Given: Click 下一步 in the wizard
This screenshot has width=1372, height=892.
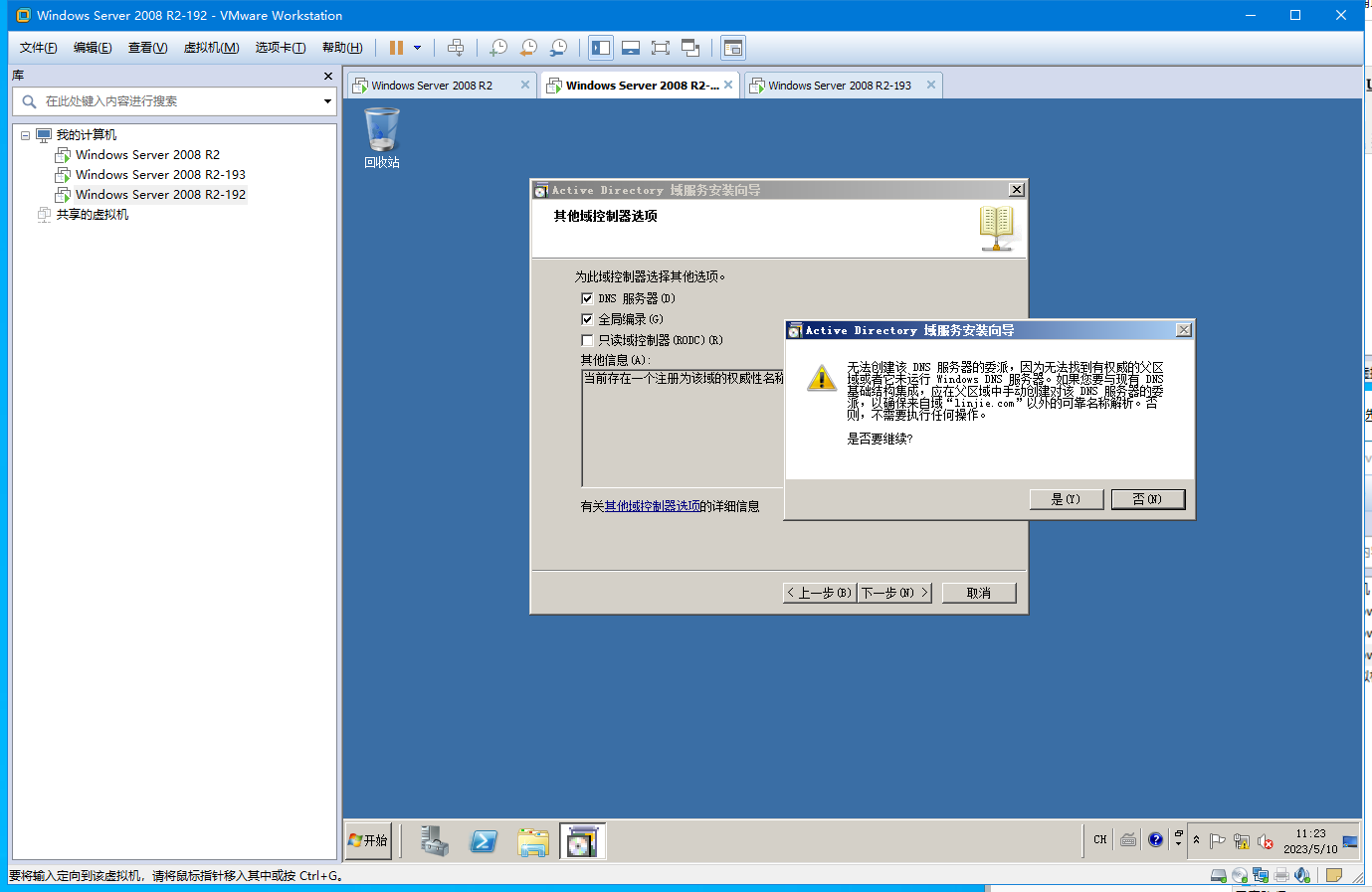Looking at the screenshot, I should 894,593.
